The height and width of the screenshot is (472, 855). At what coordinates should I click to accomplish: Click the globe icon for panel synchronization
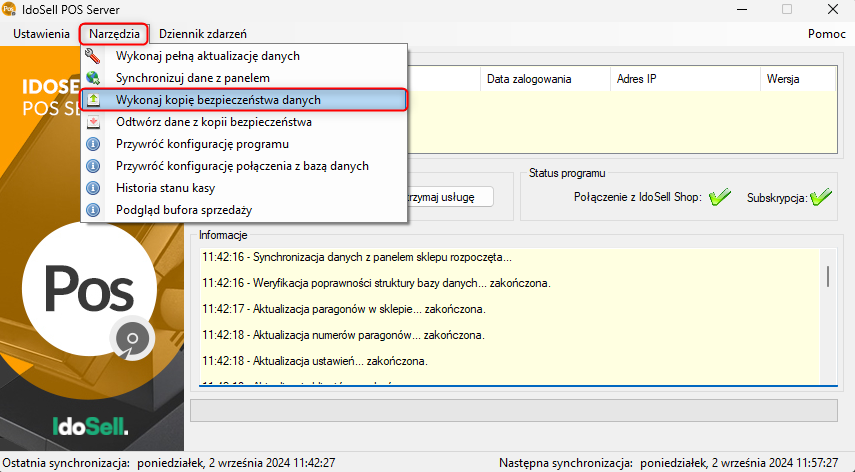(93, 78)
